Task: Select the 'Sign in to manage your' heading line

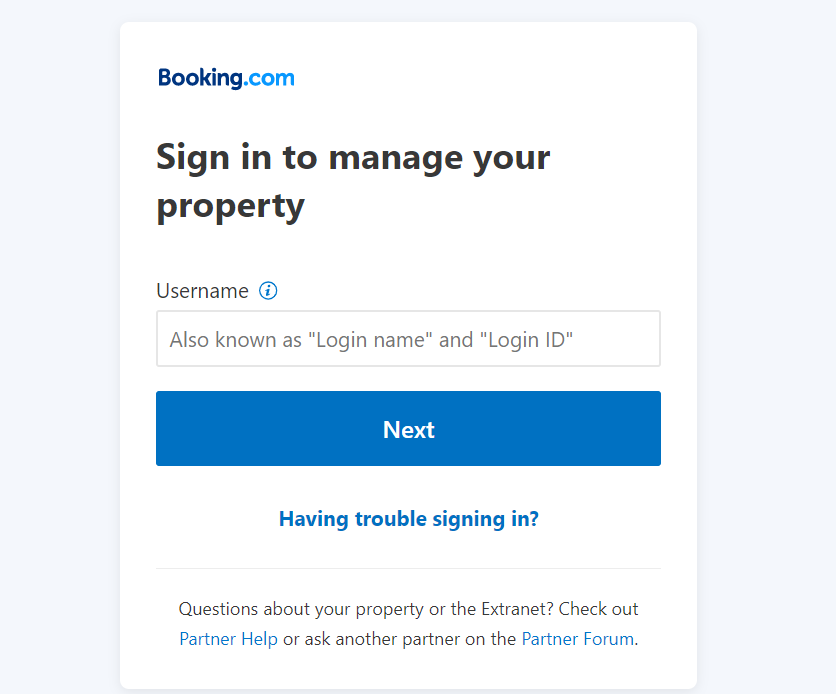Action: tap(353, 158)
